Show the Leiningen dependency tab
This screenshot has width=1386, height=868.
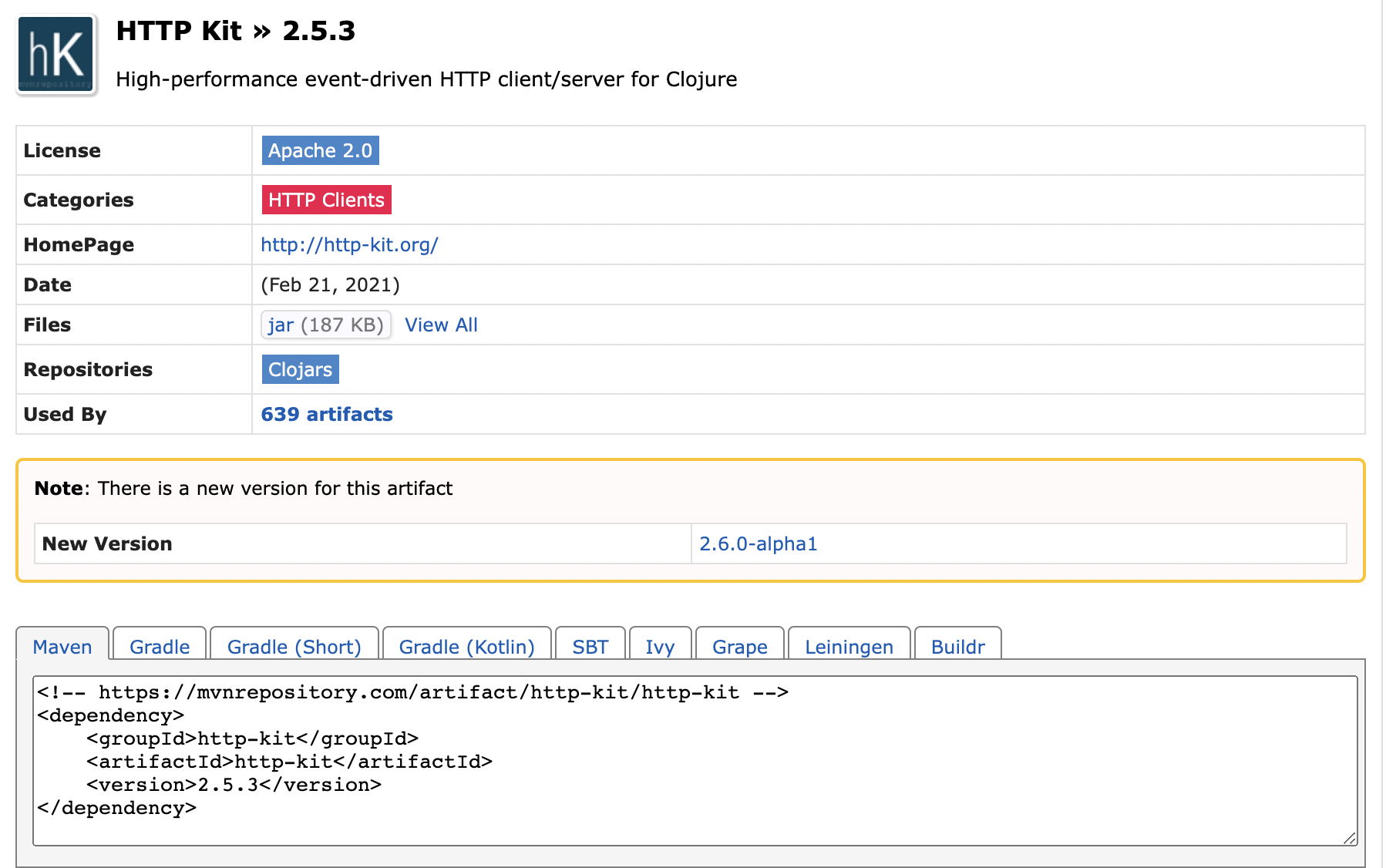(849, 646)
